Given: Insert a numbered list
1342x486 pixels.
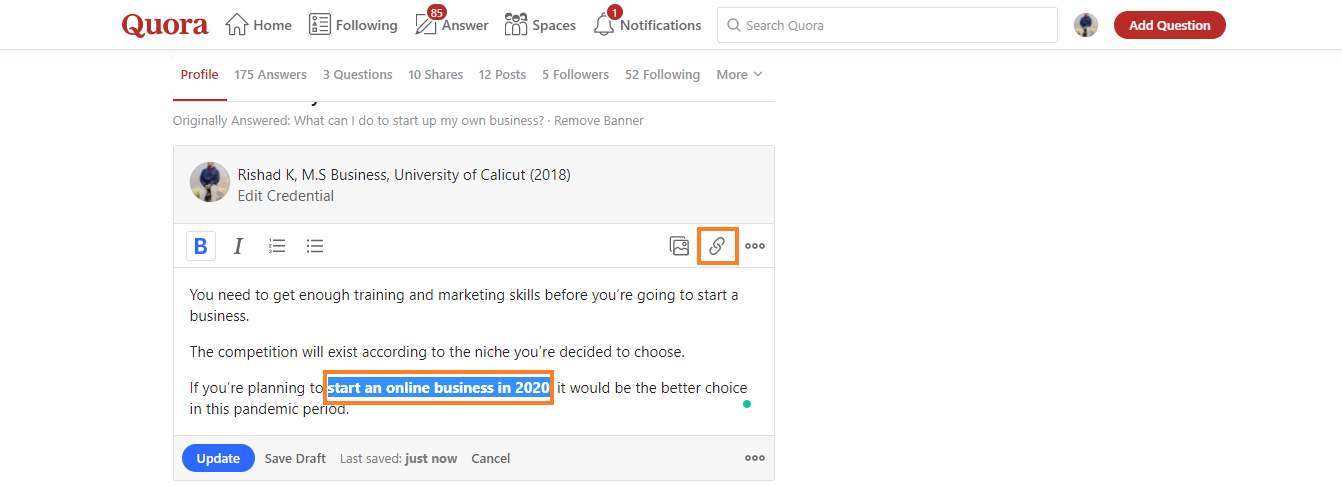Looking at the screenshot, I should (x=277, y=246).
